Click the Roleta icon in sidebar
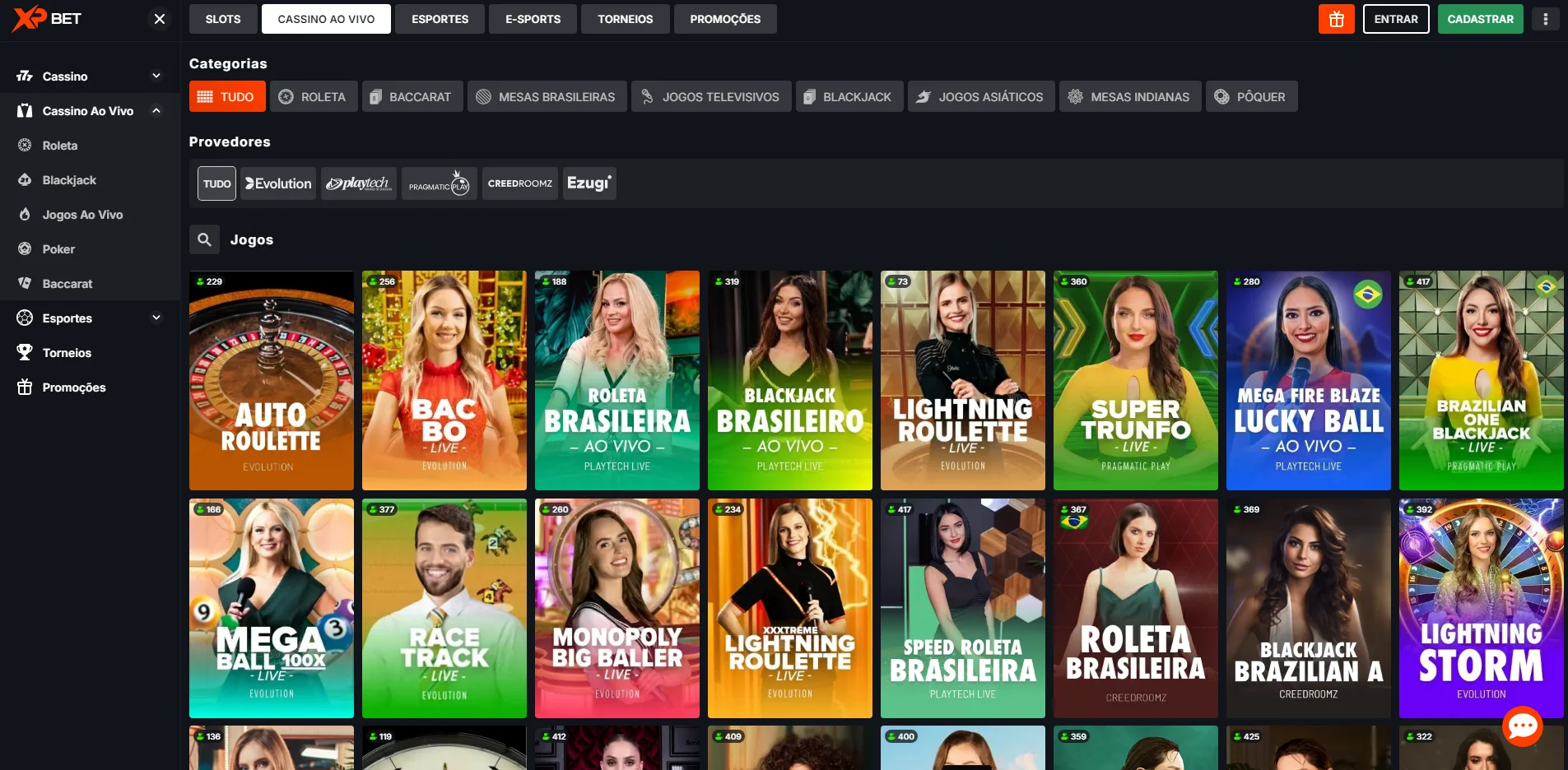1568x770 pixels. (25, 146)
